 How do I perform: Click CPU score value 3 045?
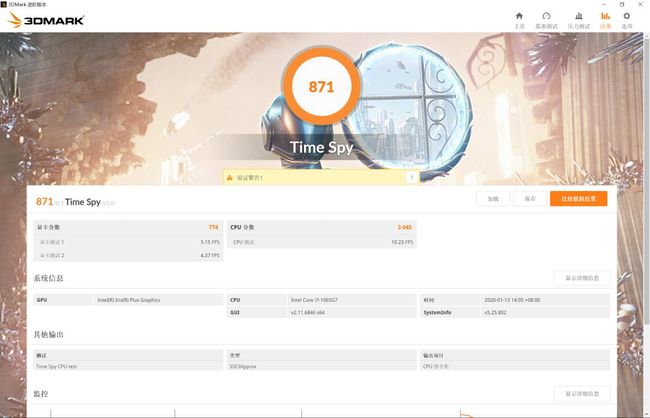[405, 227]
